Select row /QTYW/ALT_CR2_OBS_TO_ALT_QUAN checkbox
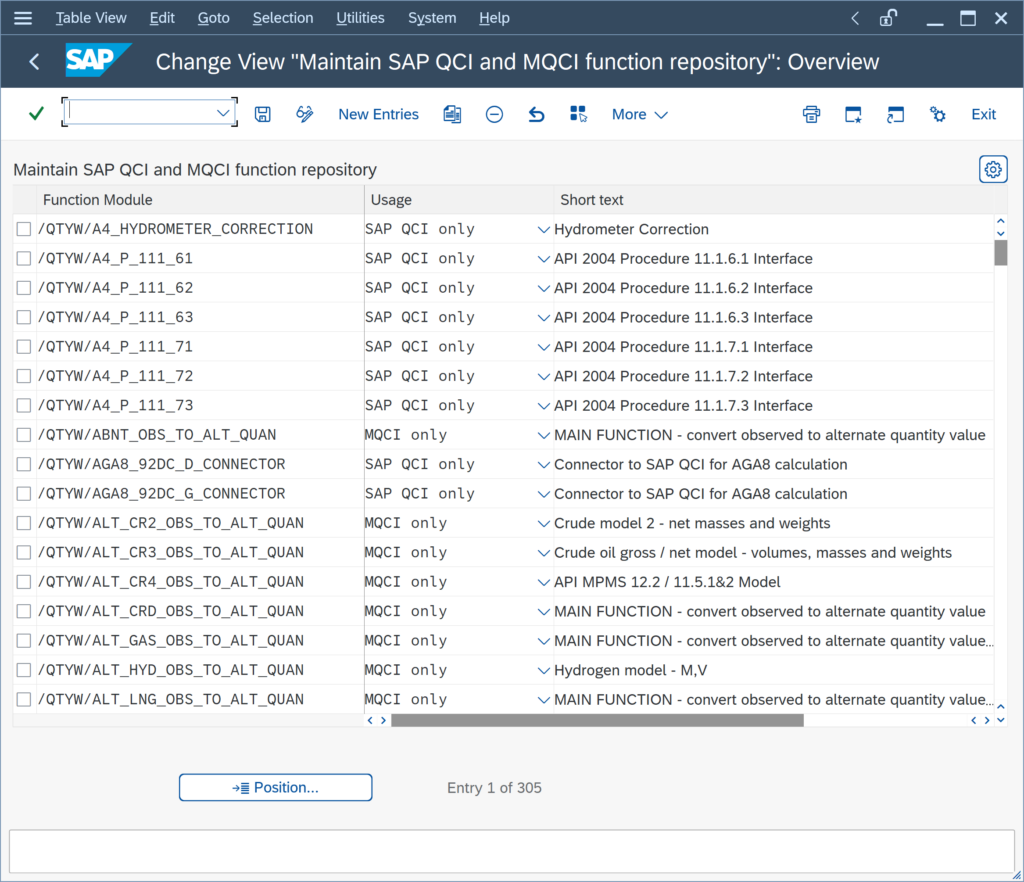The height and width of the screenshot is (882, 1024). click(x=24, y=523)
